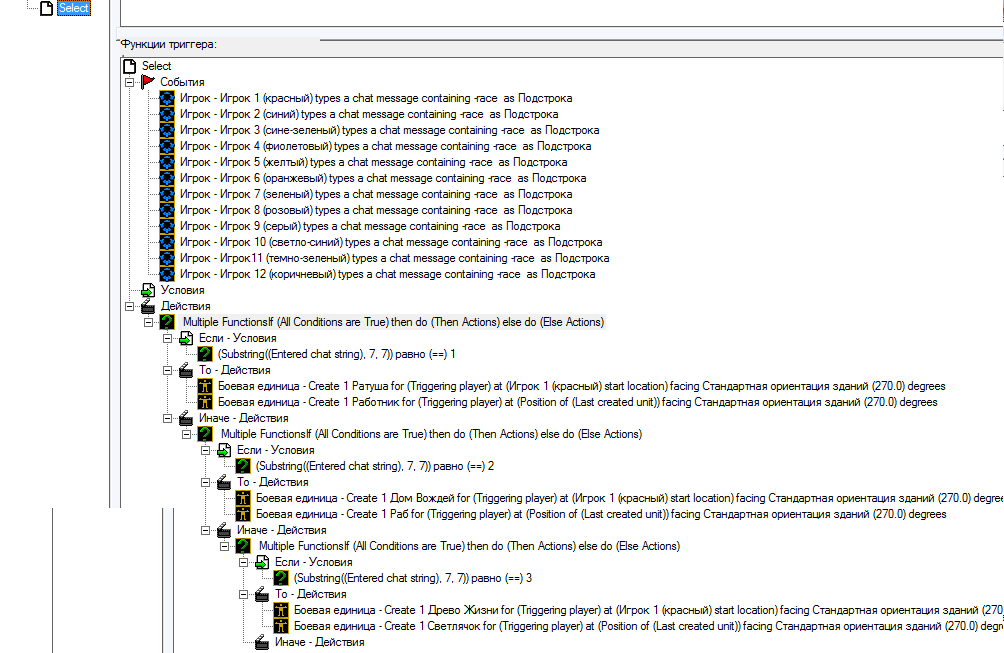Click unit icon for Create 1 Работник action

click(x=205, y=402)
